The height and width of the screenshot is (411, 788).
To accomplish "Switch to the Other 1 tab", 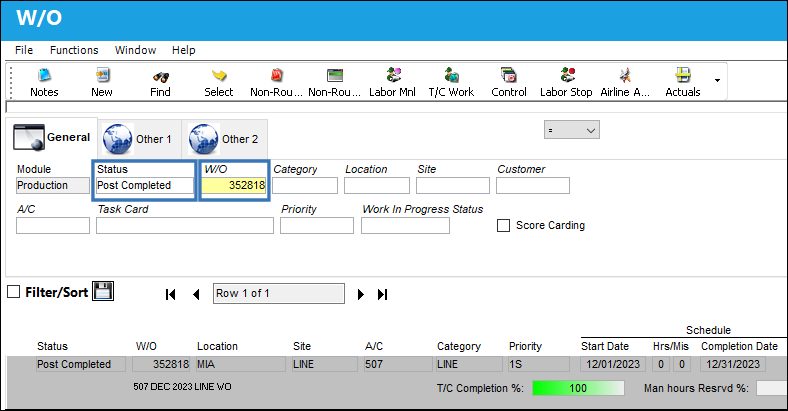I will [138, 139].
